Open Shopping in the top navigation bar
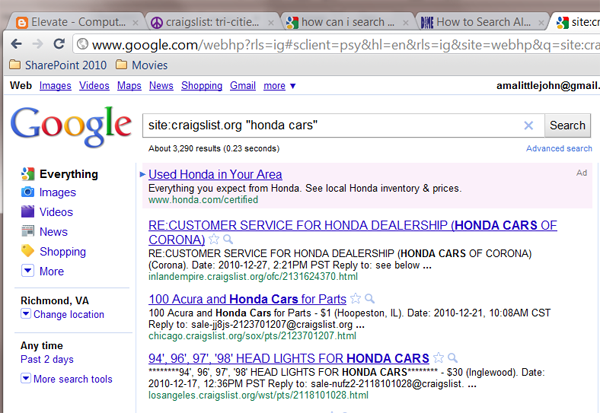 click(202, 86)
